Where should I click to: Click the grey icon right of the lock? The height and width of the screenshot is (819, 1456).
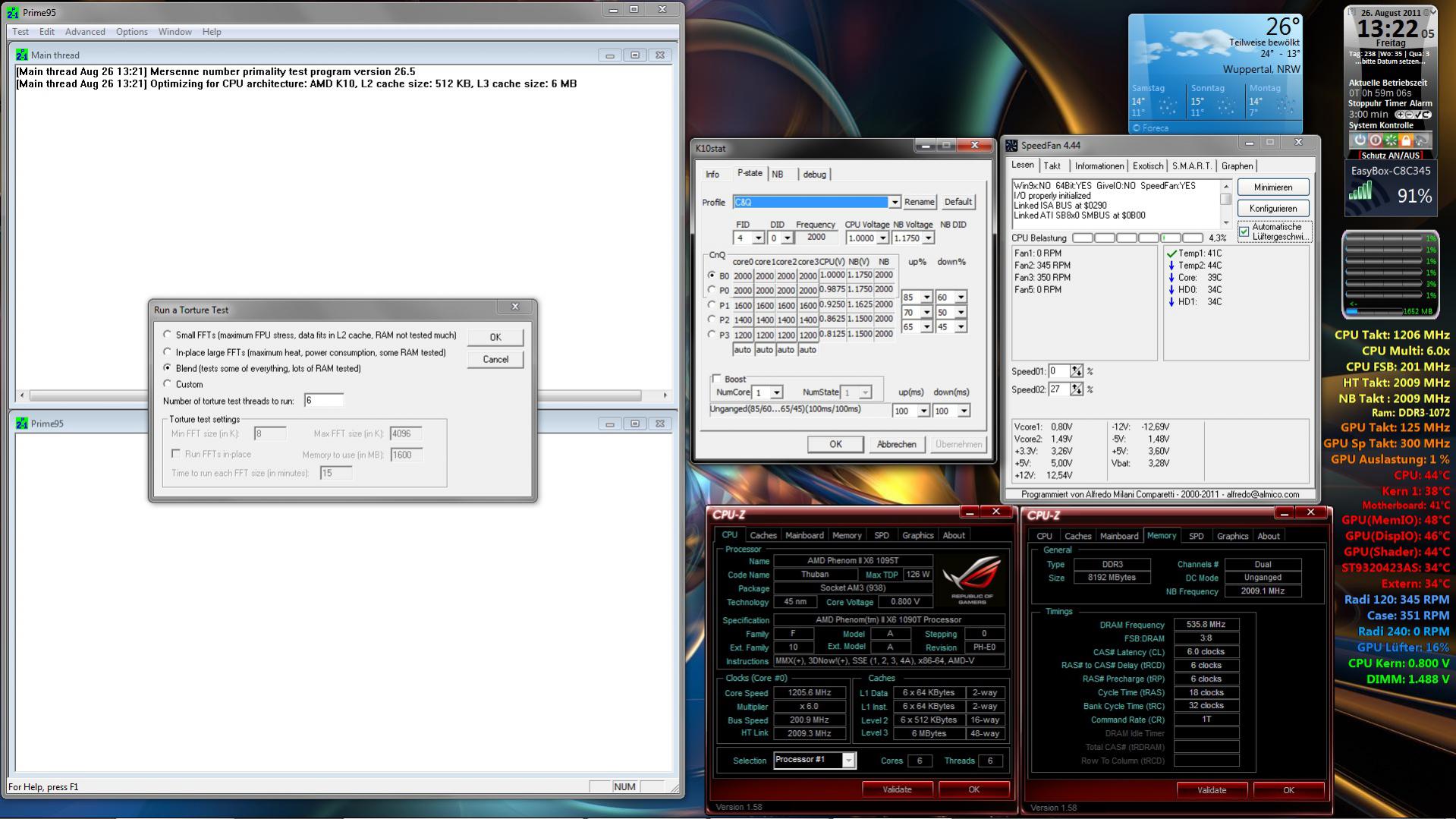(x=1421, y=140)
